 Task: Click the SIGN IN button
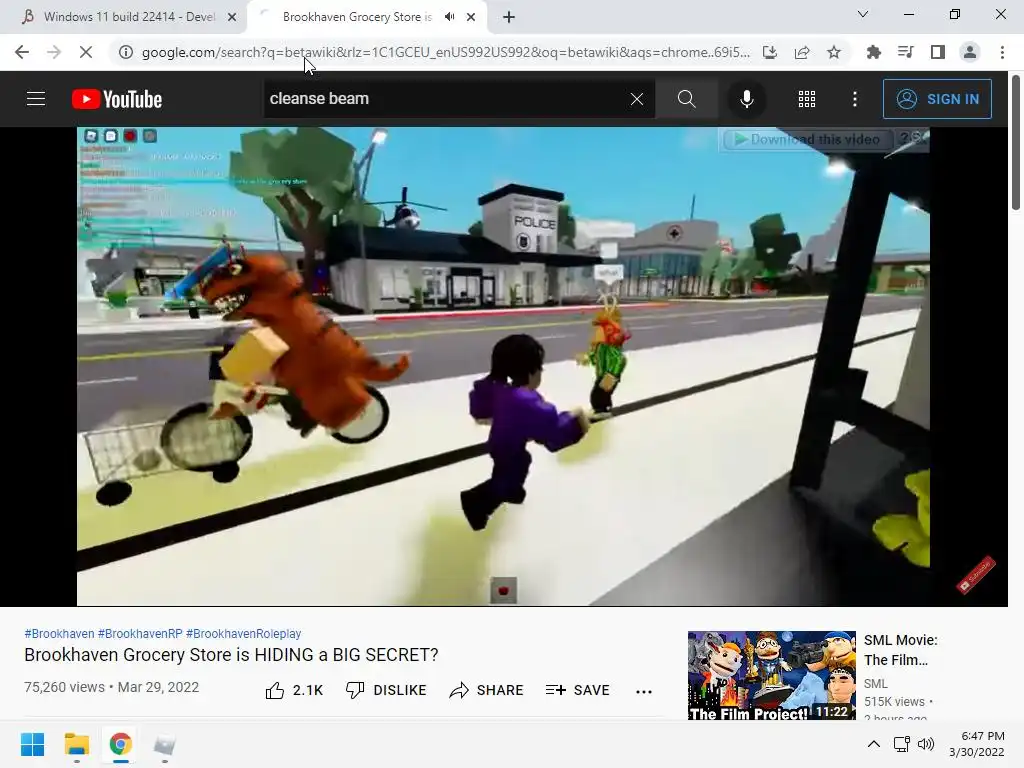coord(937,99)
